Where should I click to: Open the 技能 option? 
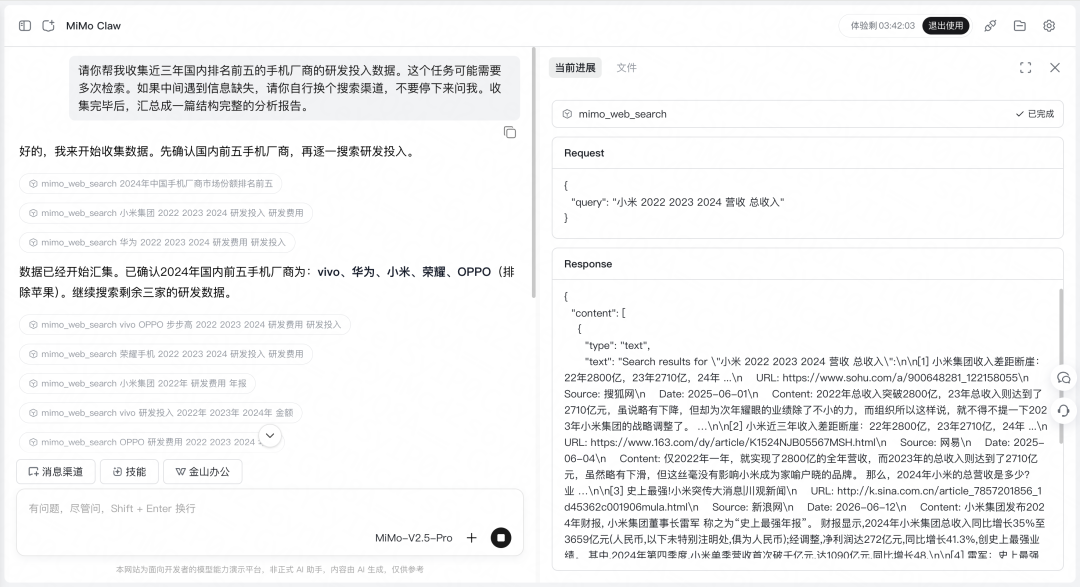[x=129, y=471]
